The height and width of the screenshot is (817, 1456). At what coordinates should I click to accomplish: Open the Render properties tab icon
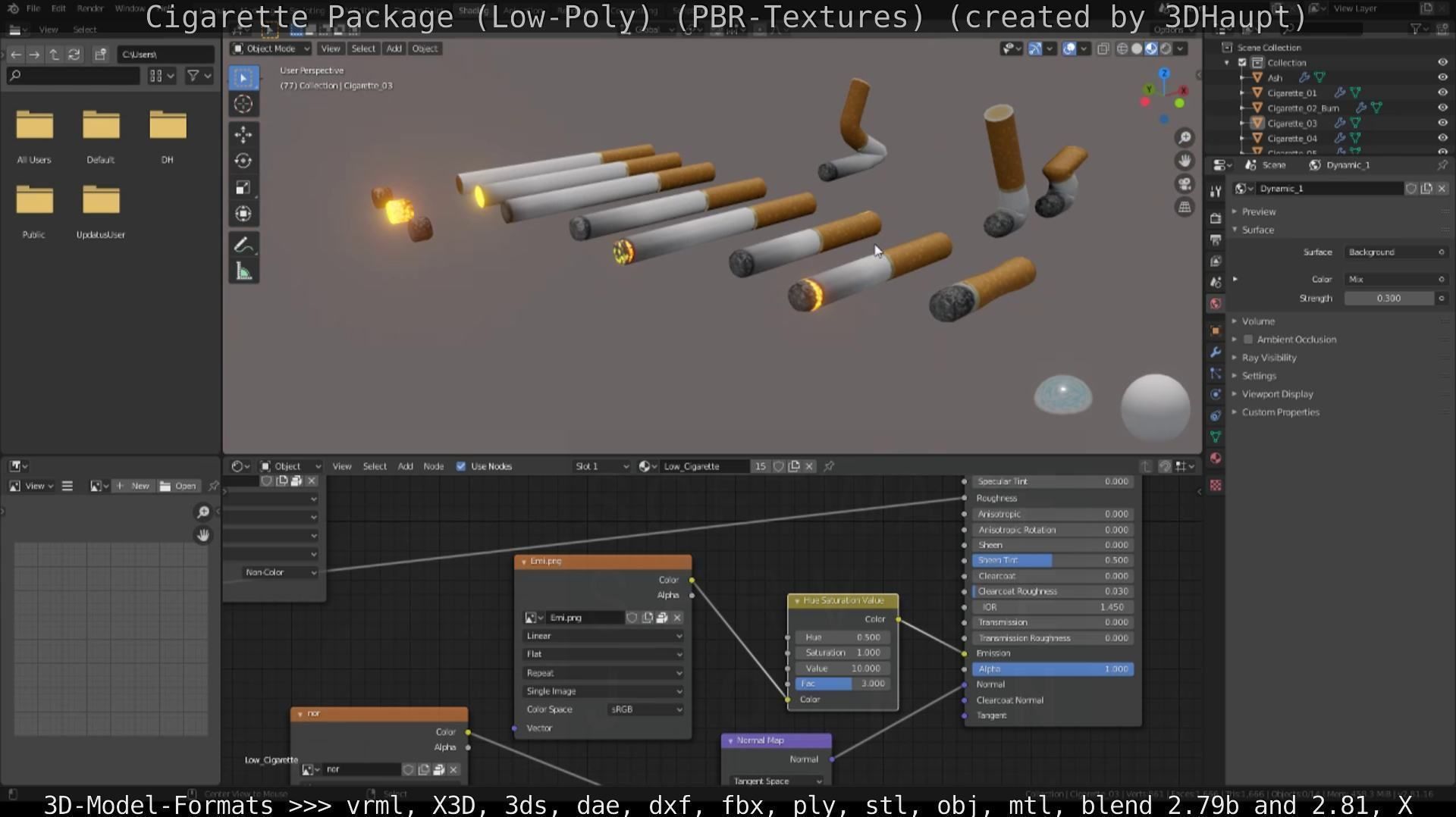point(1216,218)
